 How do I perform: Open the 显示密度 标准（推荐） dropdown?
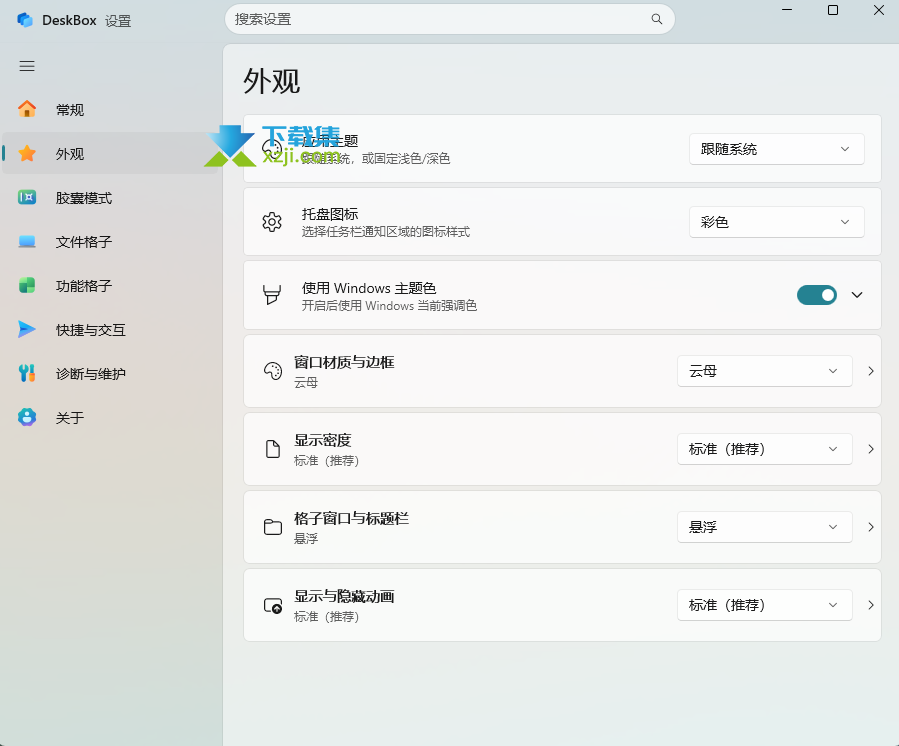(765, 449)
